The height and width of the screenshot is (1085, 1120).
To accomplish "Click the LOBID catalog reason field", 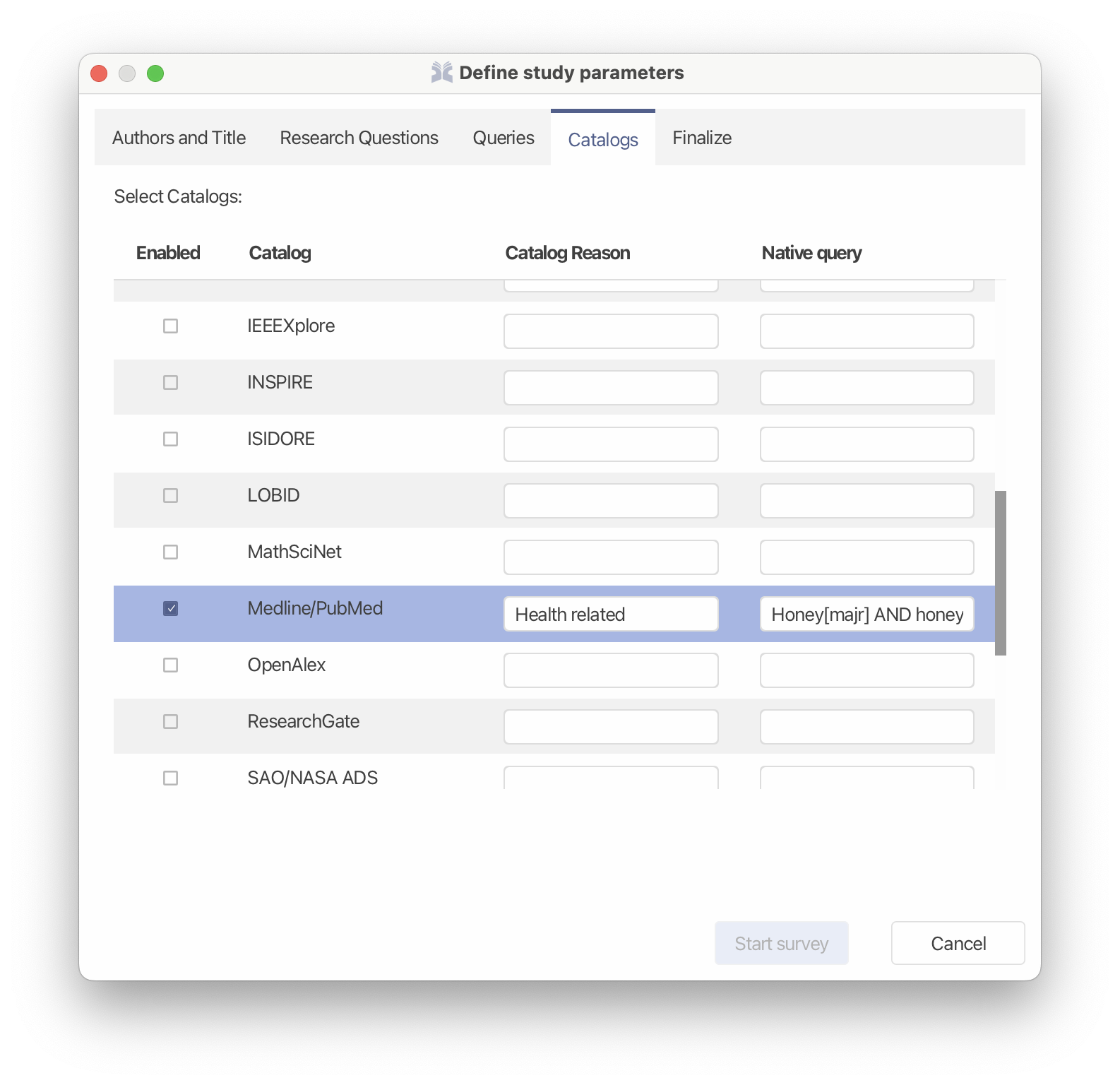I will click(x=611, y=501).
